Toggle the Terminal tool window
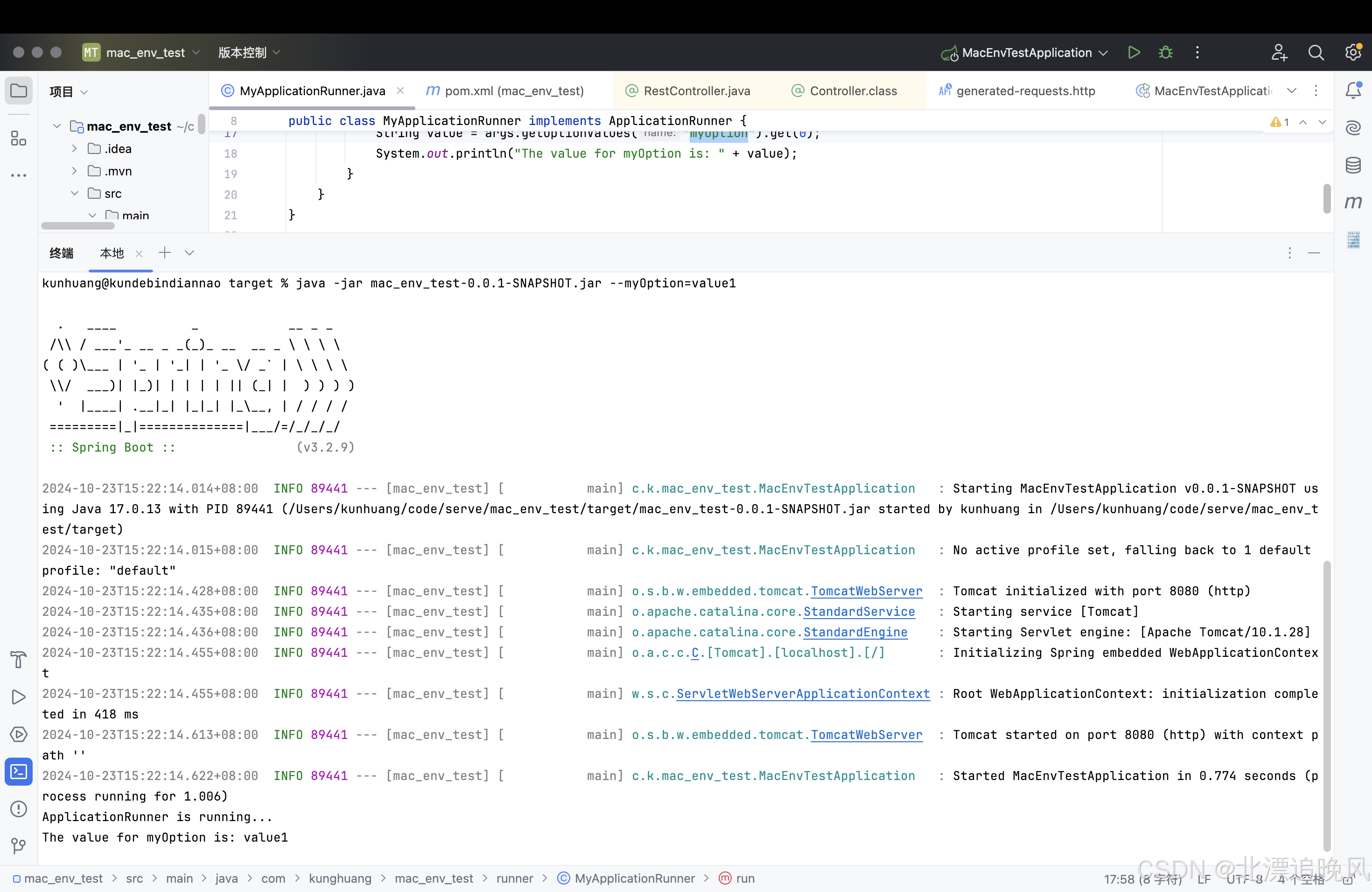This screenshot has width=1372, height=892. (19, 772)
